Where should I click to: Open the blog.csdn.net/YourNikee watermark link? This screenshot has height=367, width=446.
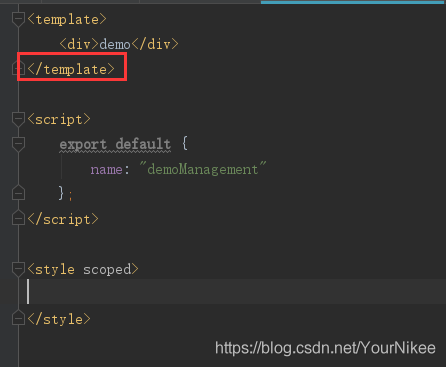[325, 348]
